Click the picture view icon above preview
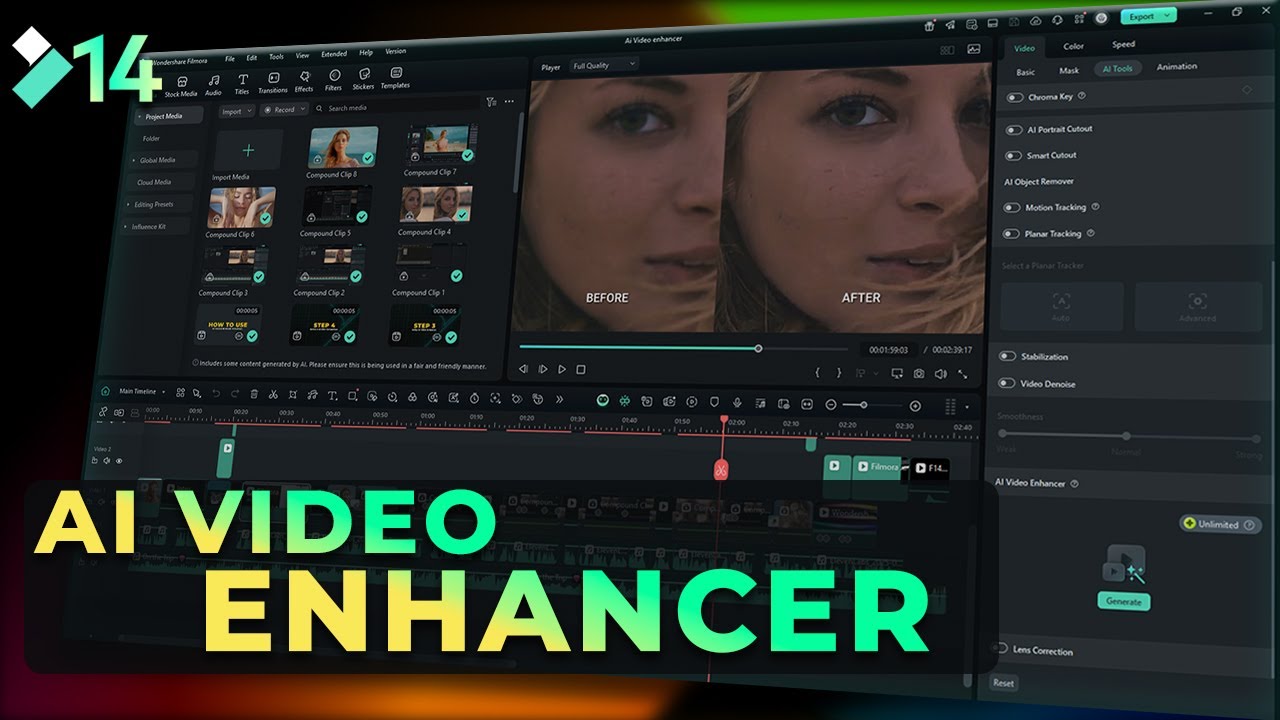The image size is (1280, 720). [x=973, y=49]
